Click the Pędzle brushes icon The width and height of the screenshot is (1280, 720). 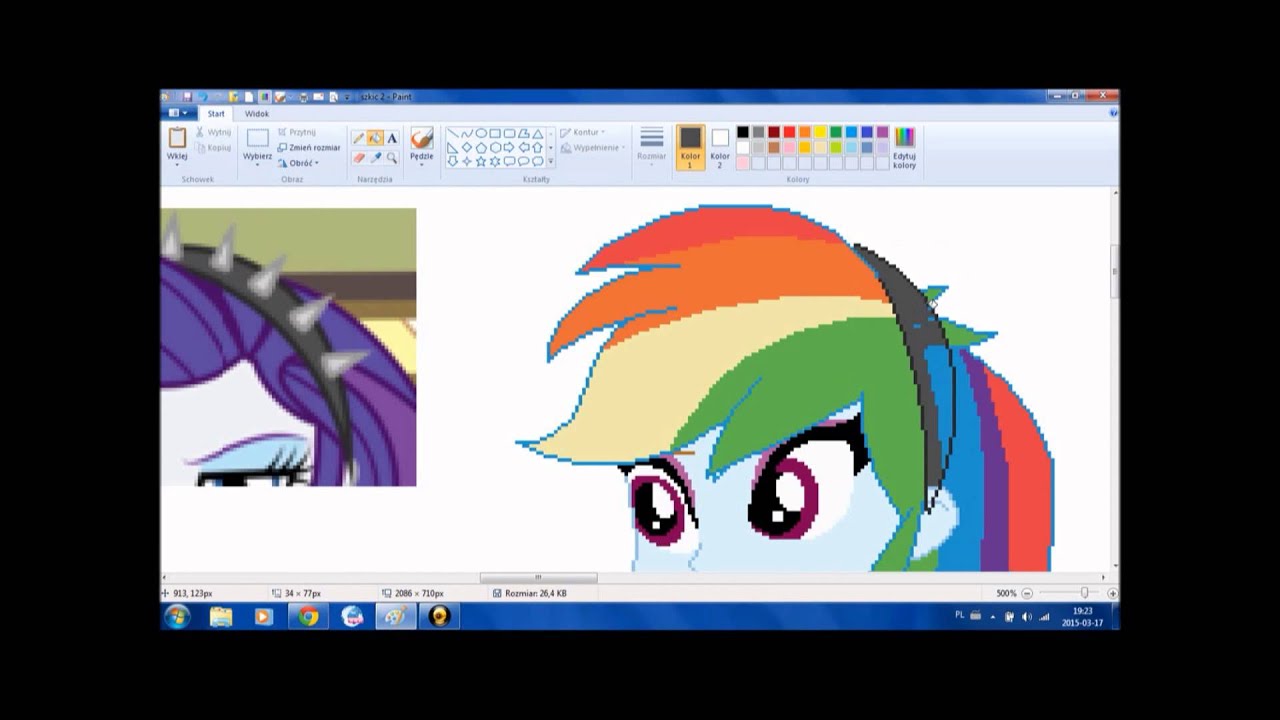pyautogui.click(x=422, y=138)
